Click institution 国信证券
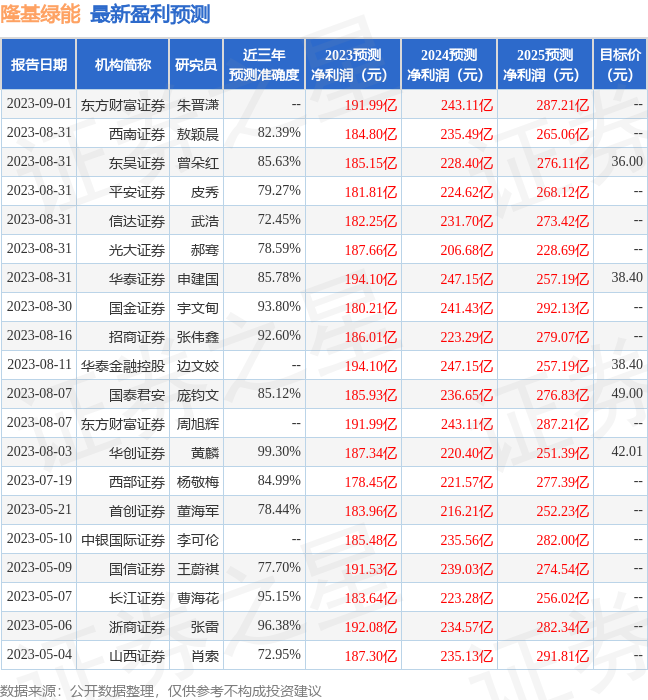The image size is (648, 700). click(x=137, y=569)
